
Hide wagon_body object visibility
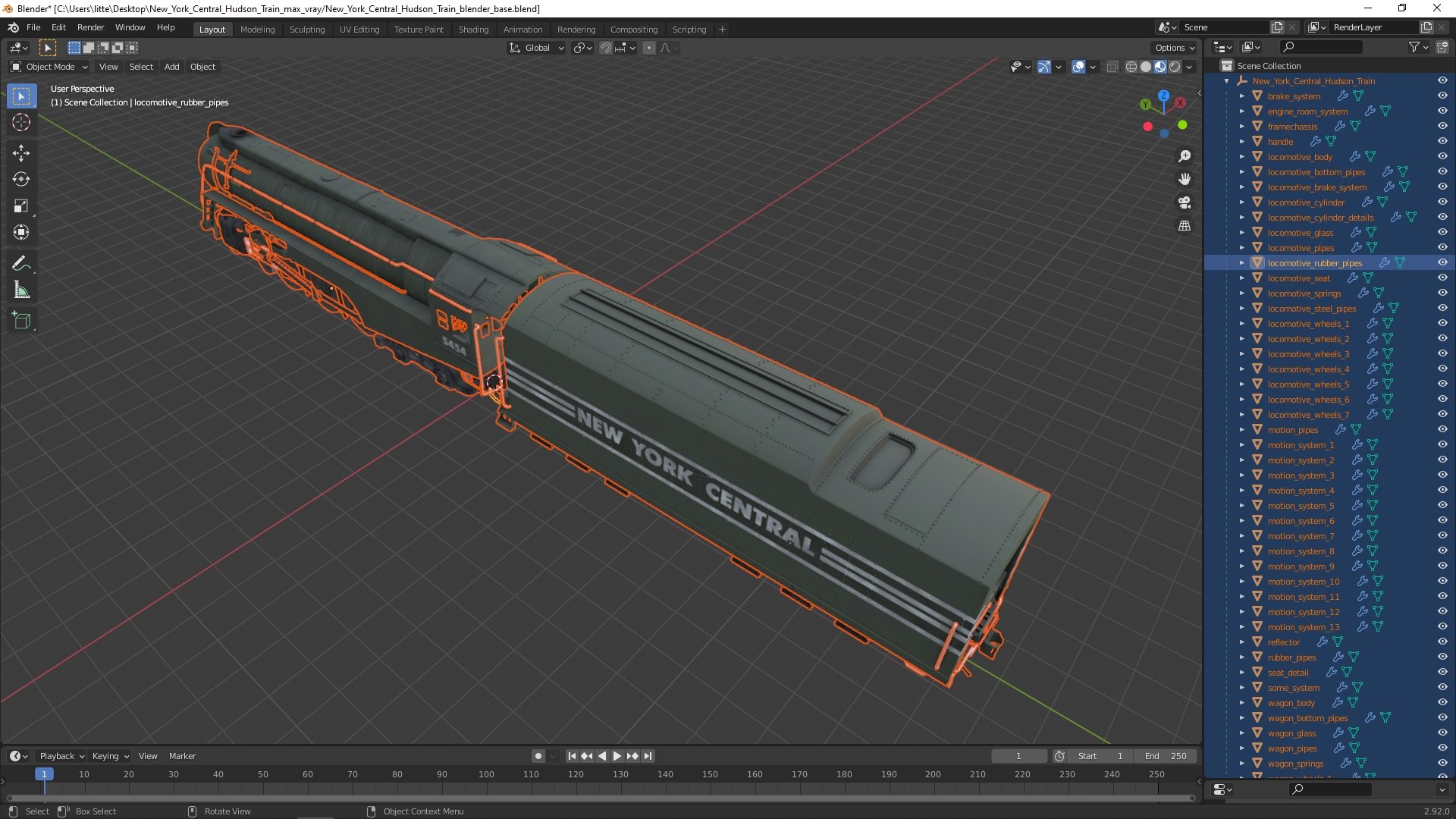coord(1442,703)
